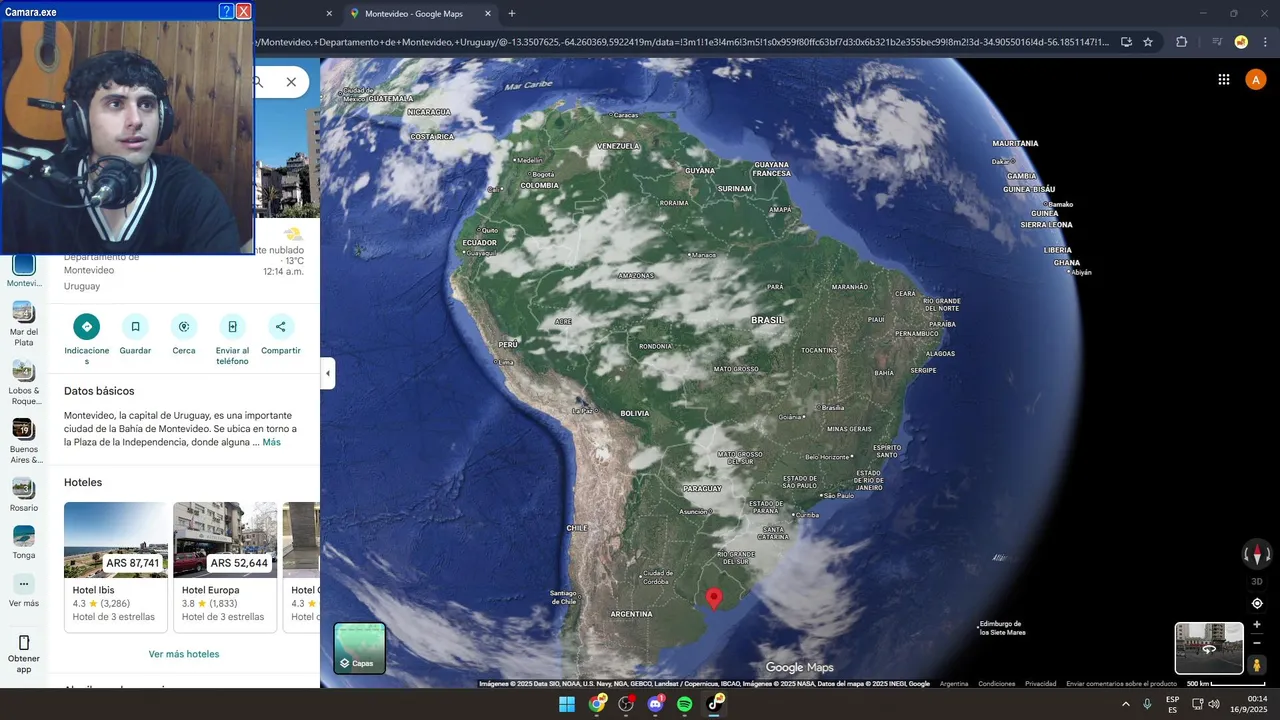Open TikTok from the taskbar
The image size is (1280, 720).
715,704
